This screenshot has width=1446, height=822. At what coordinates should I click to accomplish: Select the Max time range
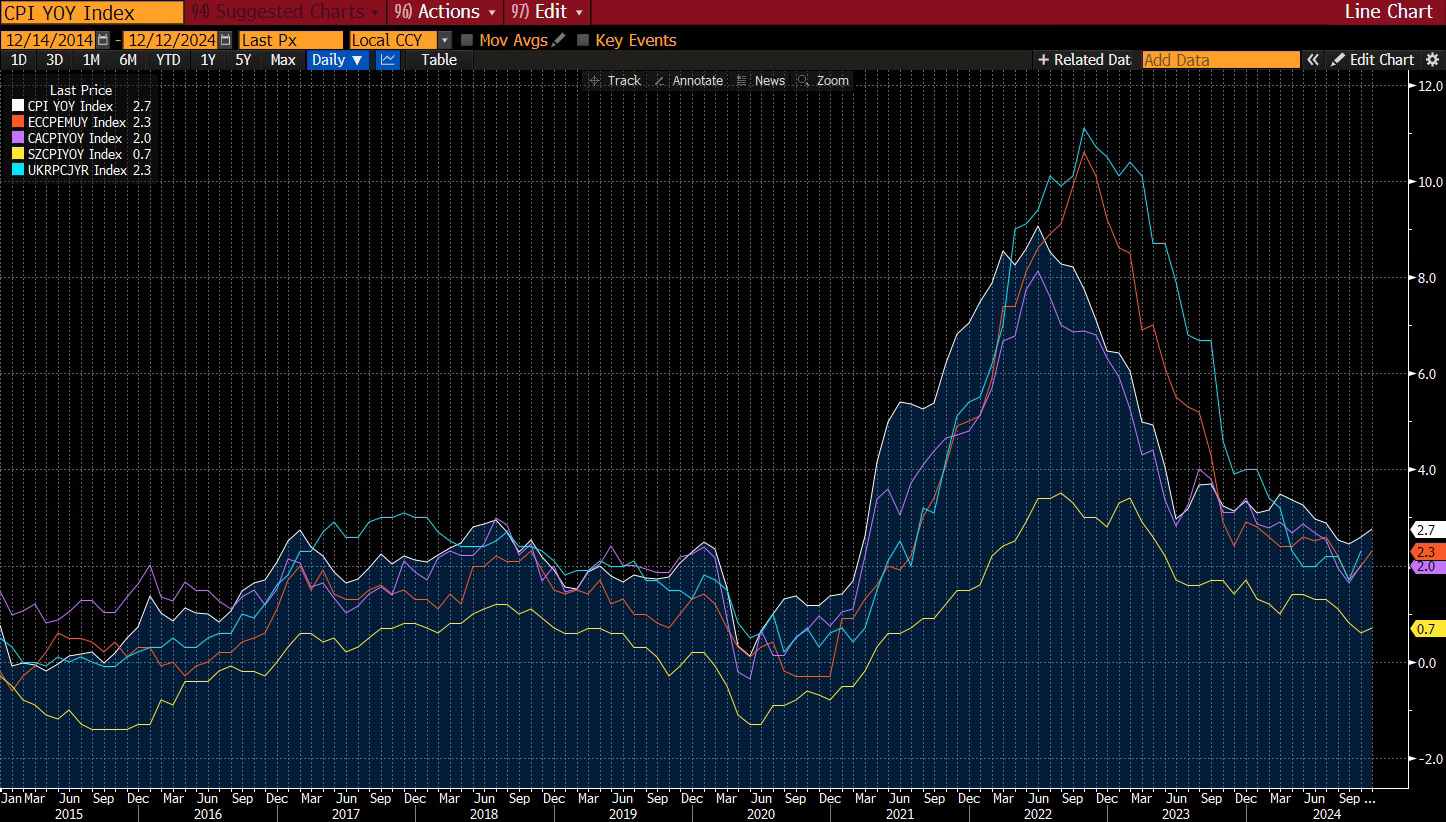click(283, 60)
